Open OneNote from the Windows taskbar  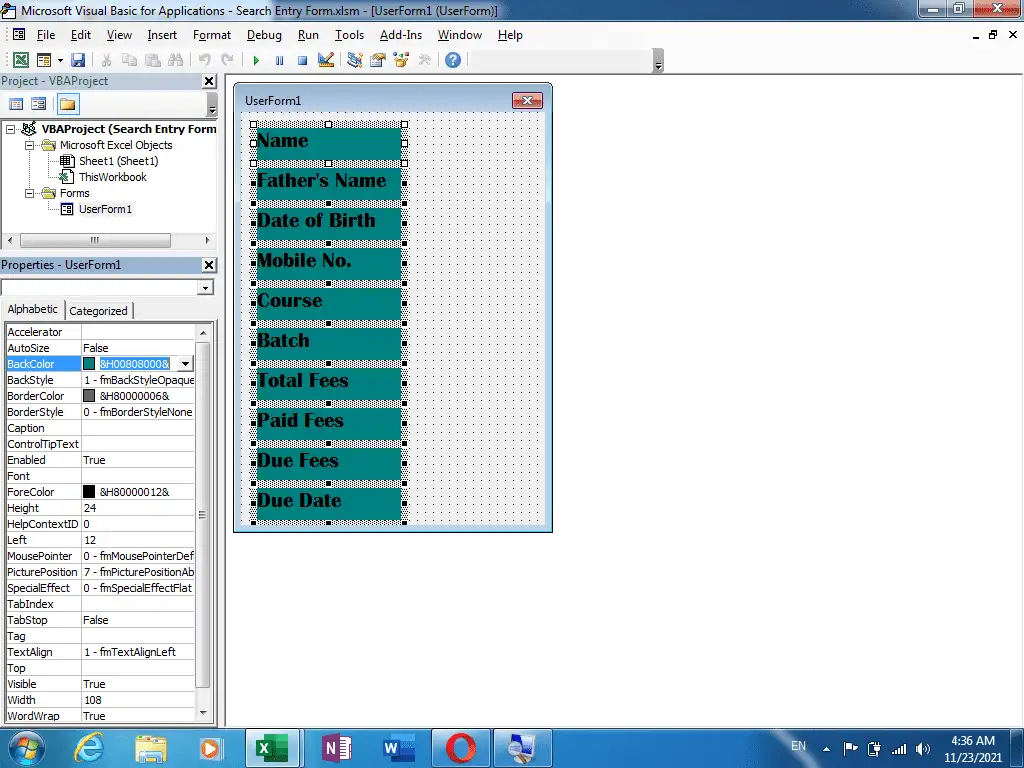click(x=338, y=748)
